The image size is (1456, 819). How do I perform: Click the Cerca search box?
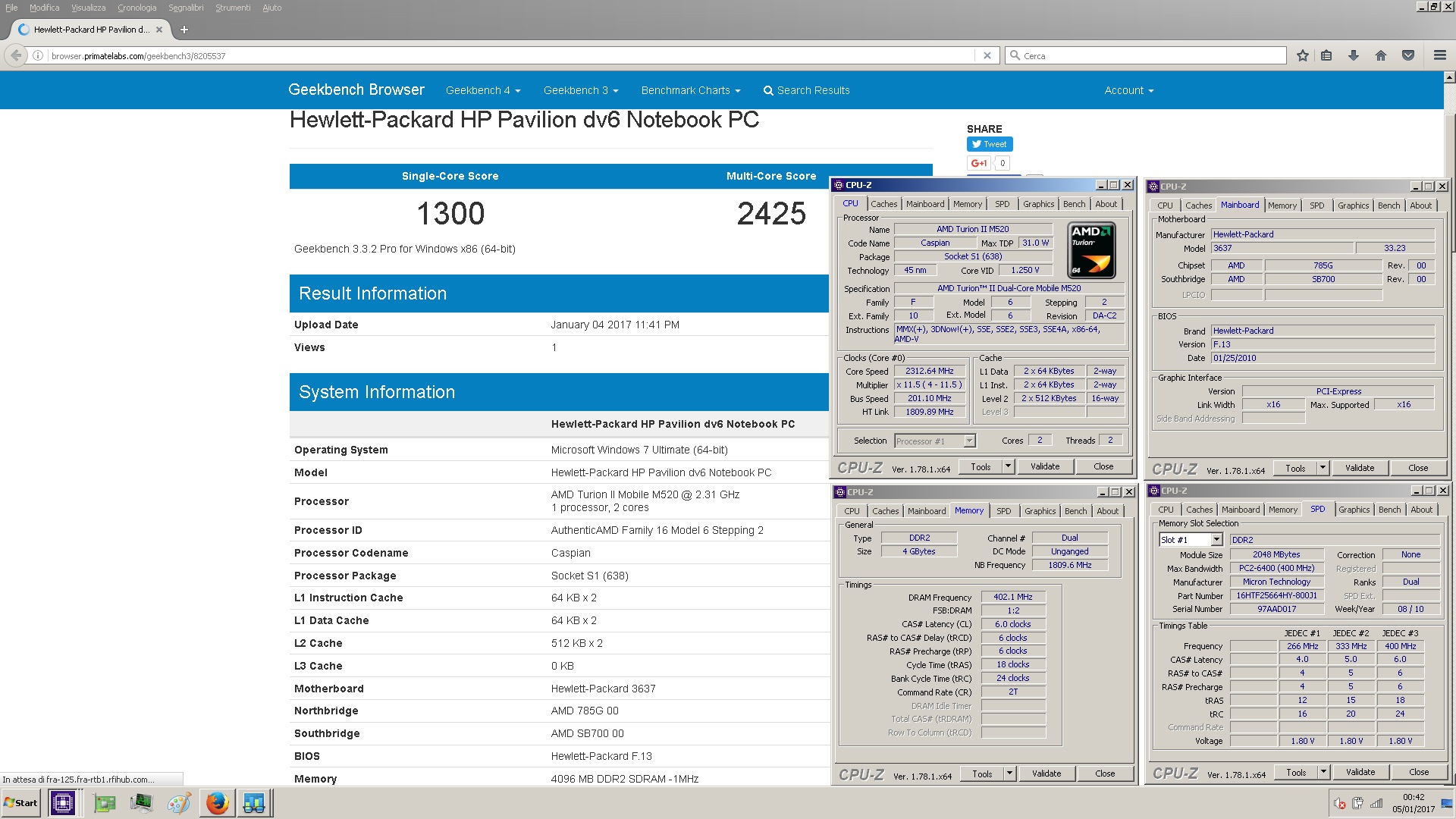tap(1145, 56)
